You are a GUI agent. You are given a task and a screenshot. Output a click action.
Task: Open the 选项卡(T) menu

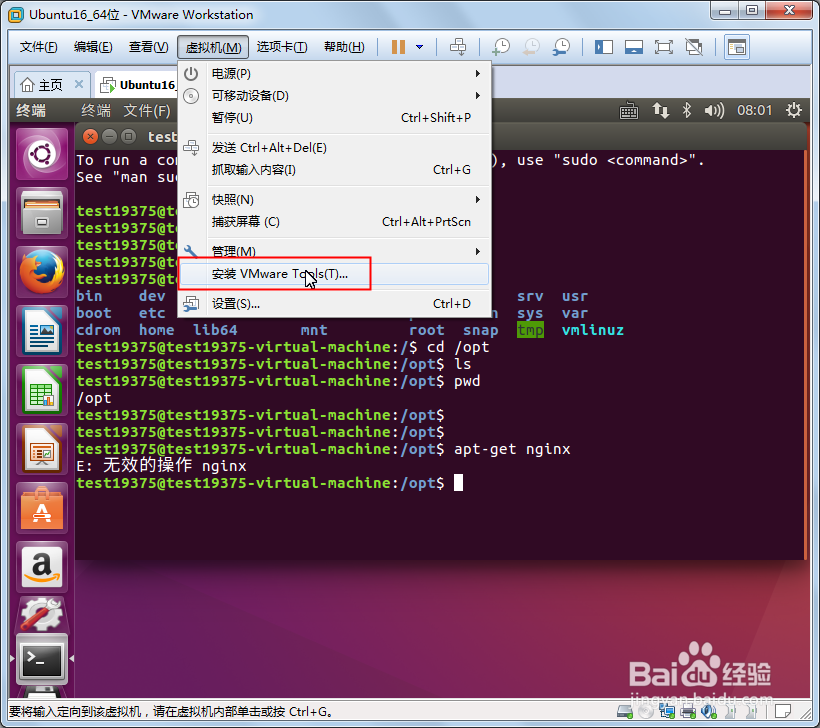282,47
